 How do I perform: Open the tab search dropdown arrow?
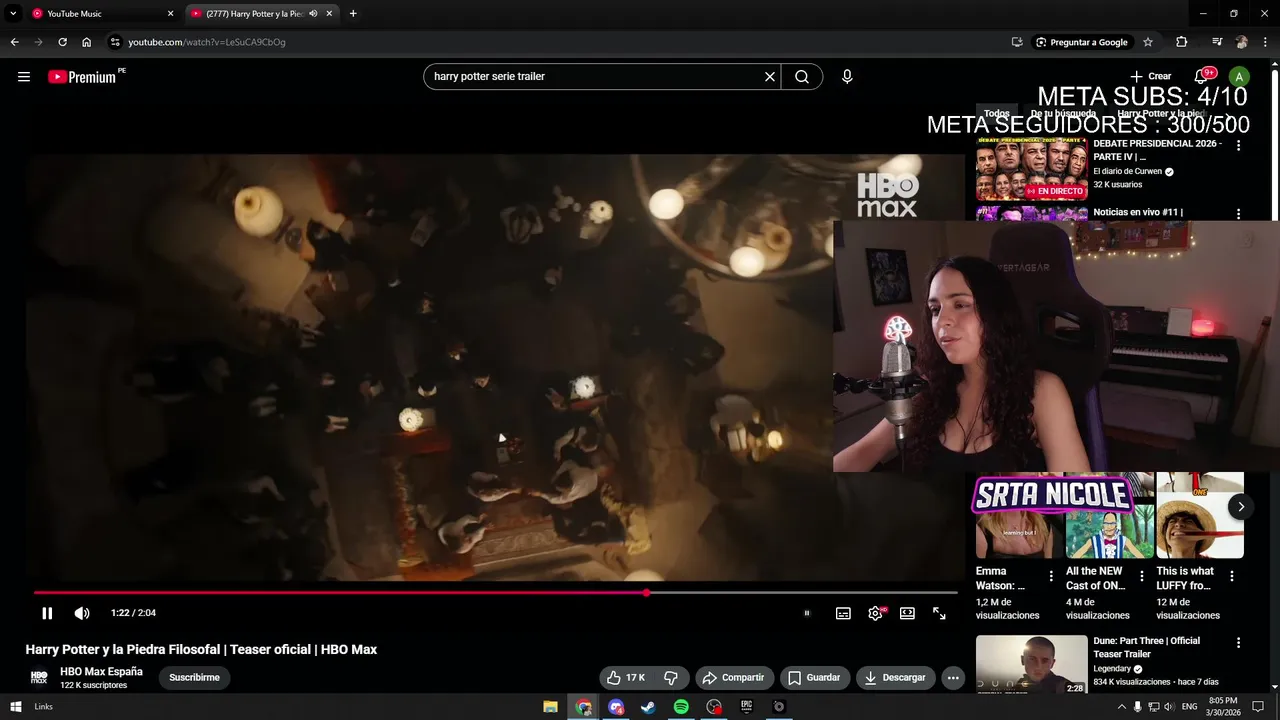tap(13, 14)
